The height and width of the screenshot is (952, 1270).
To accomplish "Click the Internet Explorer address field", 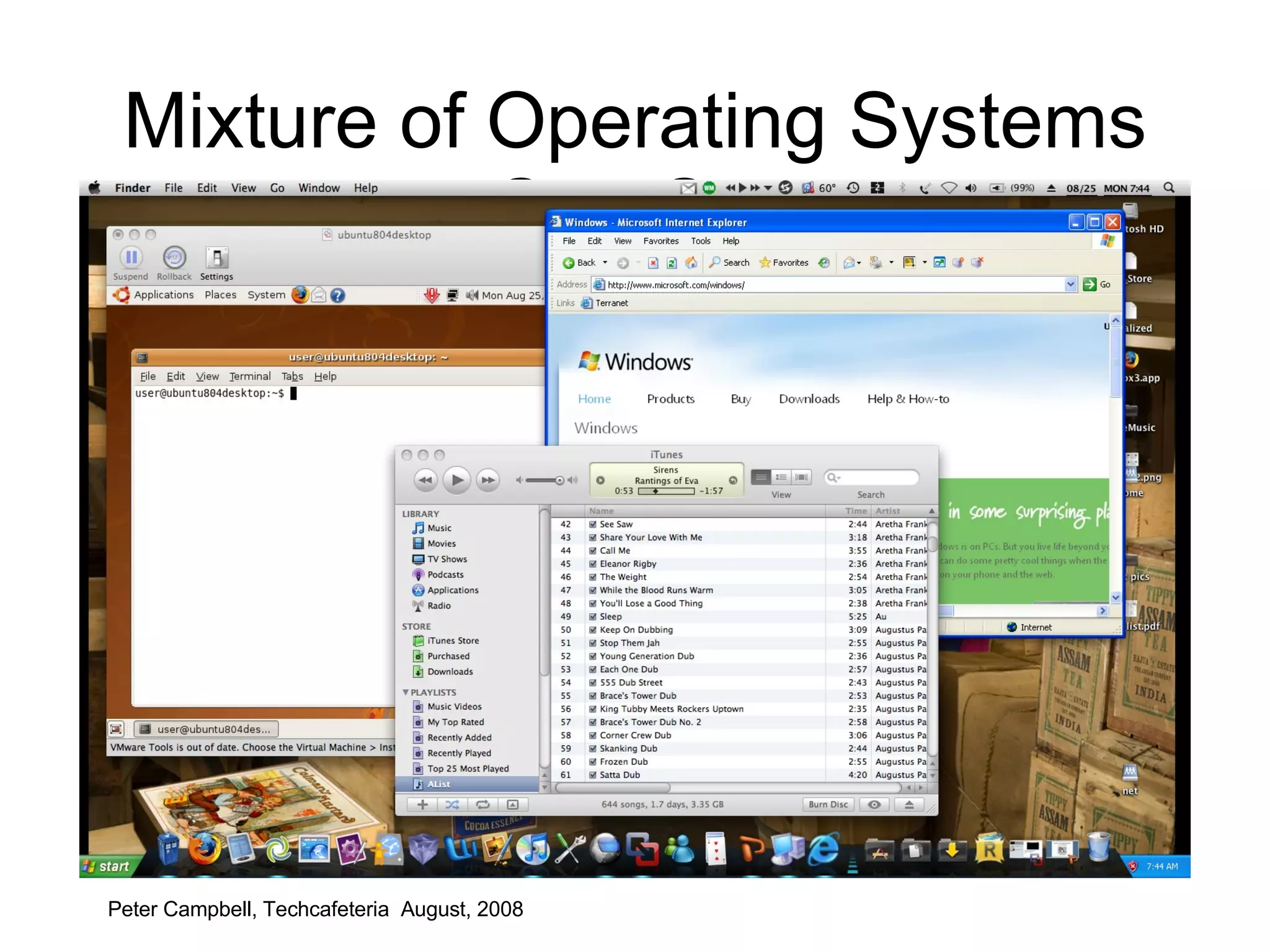I will [x=834, y=284].
